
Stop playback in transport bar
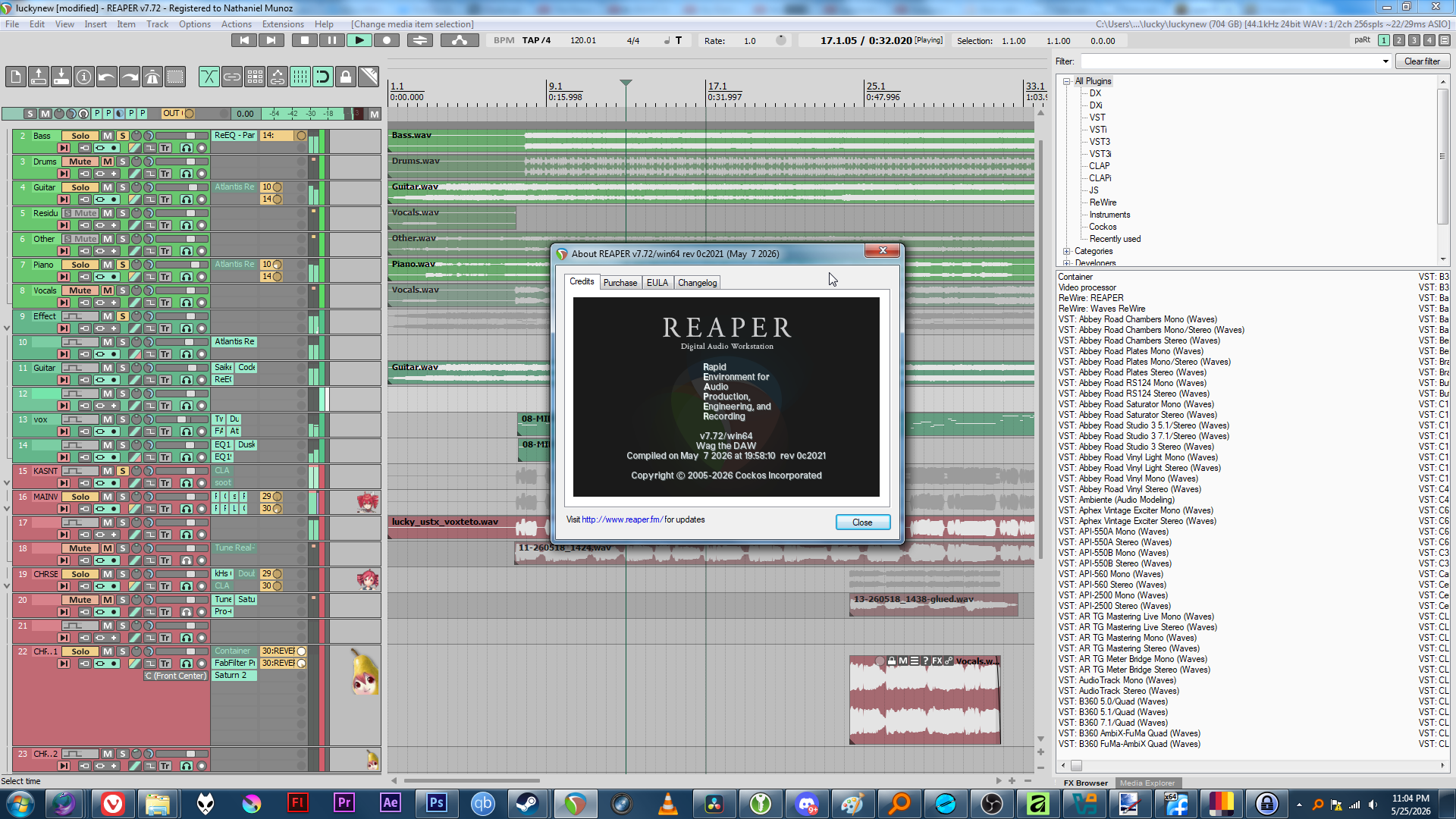pos(304,40)
